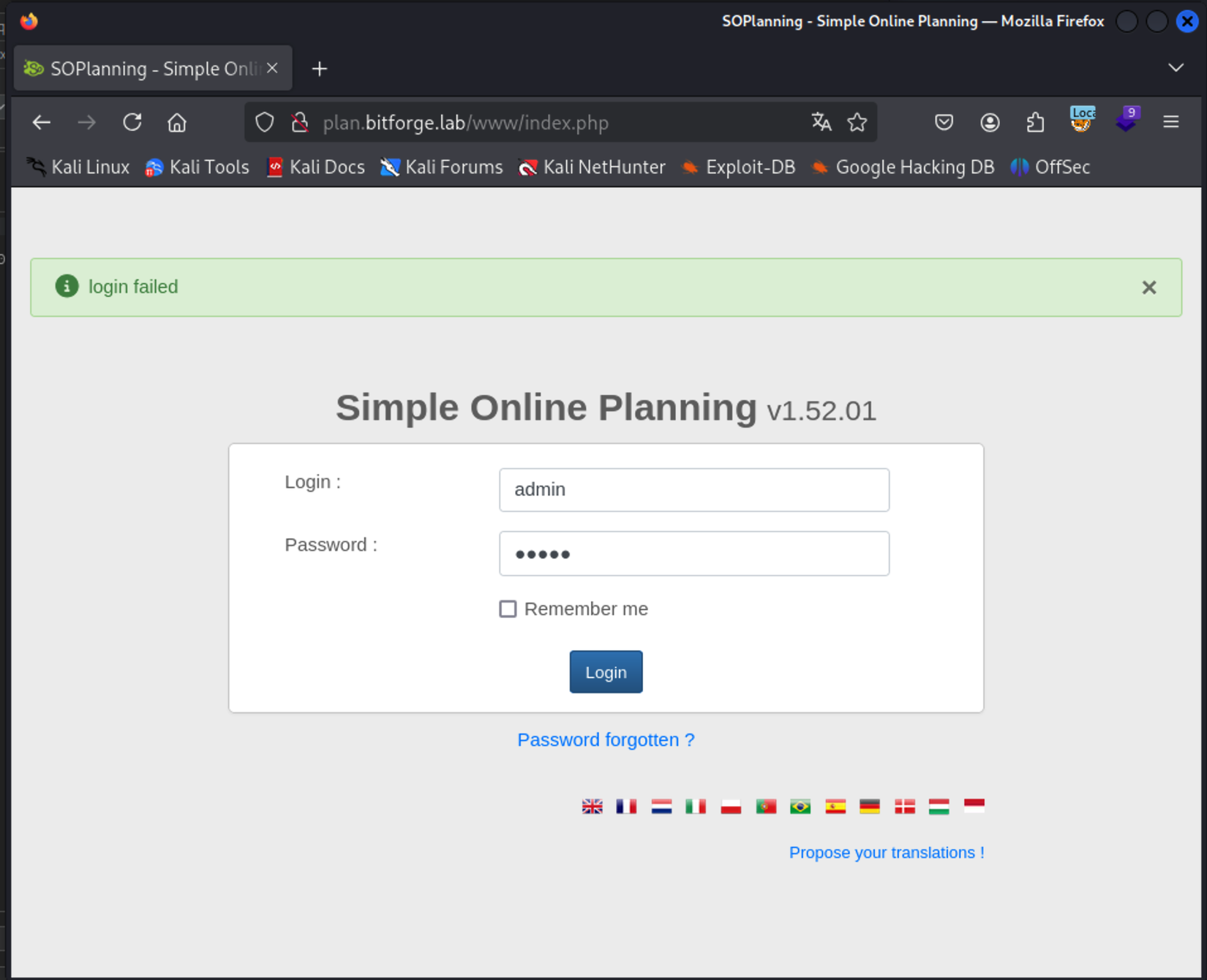The height and width of the screenshot is (980, 1207).
Task: Click the forward navigation arrow
Action: pyautogui.click(x=86, y=122)
